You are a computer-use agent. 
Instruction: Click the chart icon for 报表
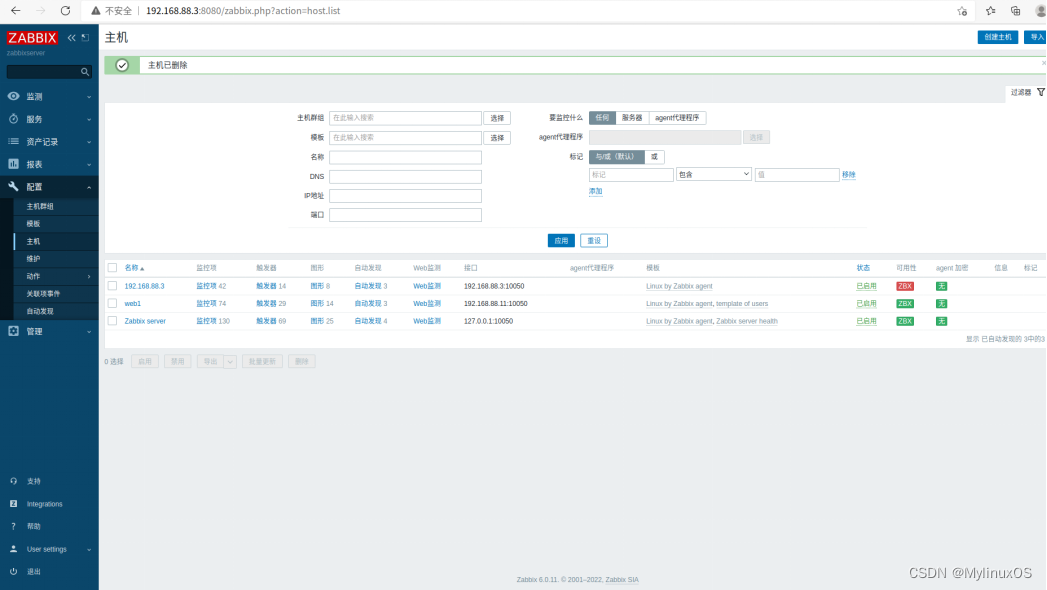[13, 164]
